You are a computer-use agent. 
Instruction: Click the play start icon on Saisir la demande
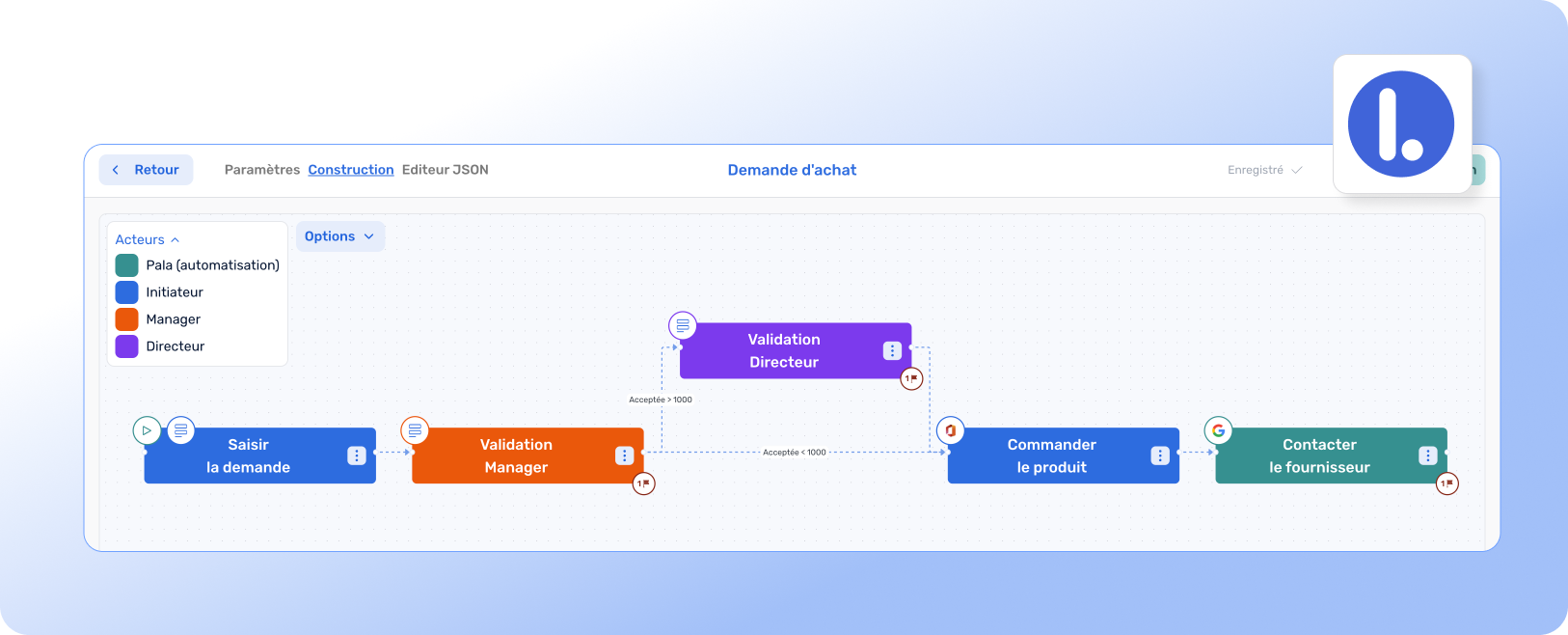tap(147, 430)
